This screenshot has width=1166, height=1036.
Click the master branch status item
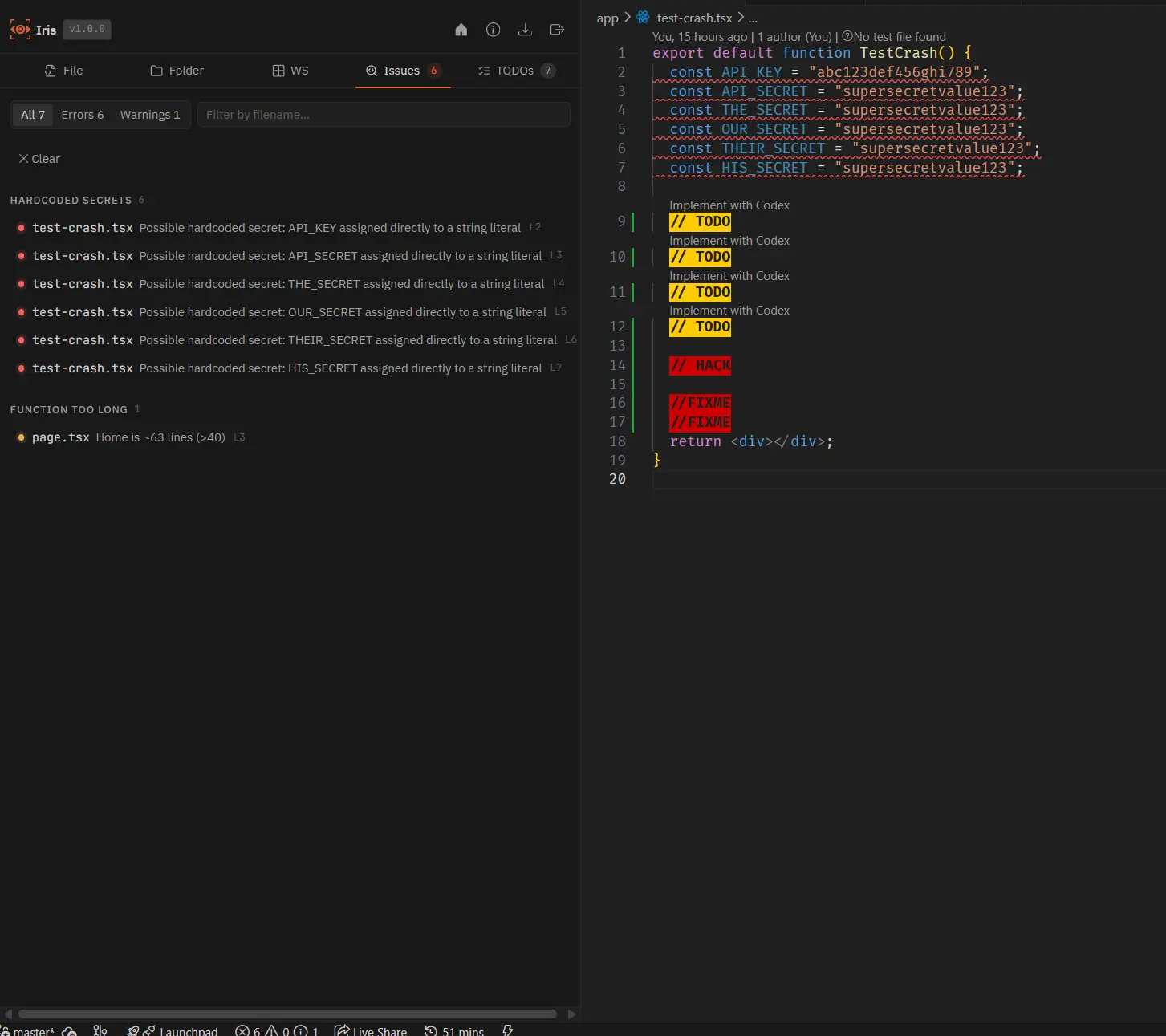pyautogui.click(x=29, y=1030)
